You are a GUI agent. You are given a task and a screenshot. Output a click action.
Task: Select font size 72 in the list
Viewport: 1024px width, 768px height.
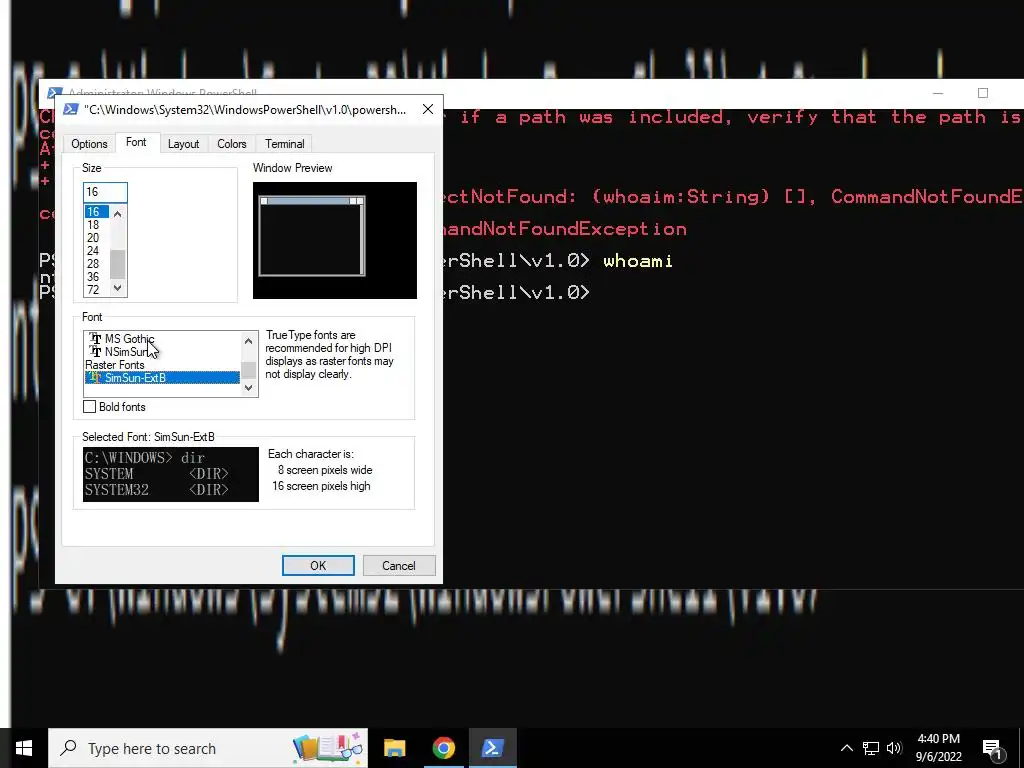point(97,290)
